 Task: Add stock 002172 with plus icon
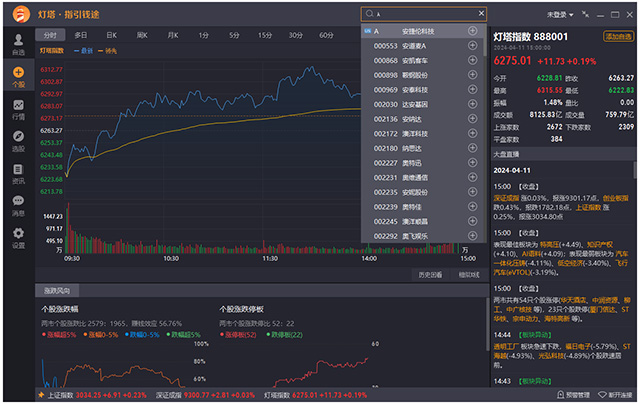click(473, 133)
